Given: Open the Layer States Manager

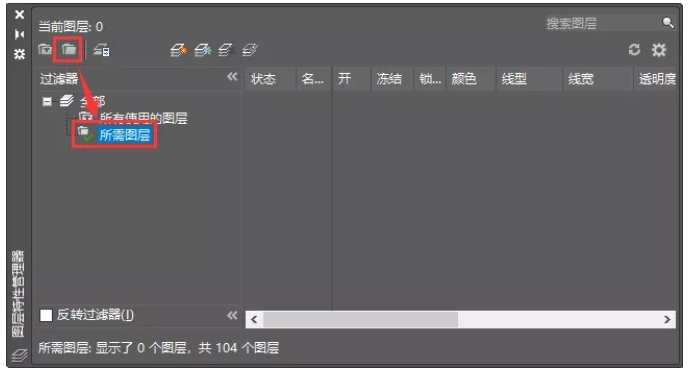Looking at the screenshot, I should click(x=102, y=50).
